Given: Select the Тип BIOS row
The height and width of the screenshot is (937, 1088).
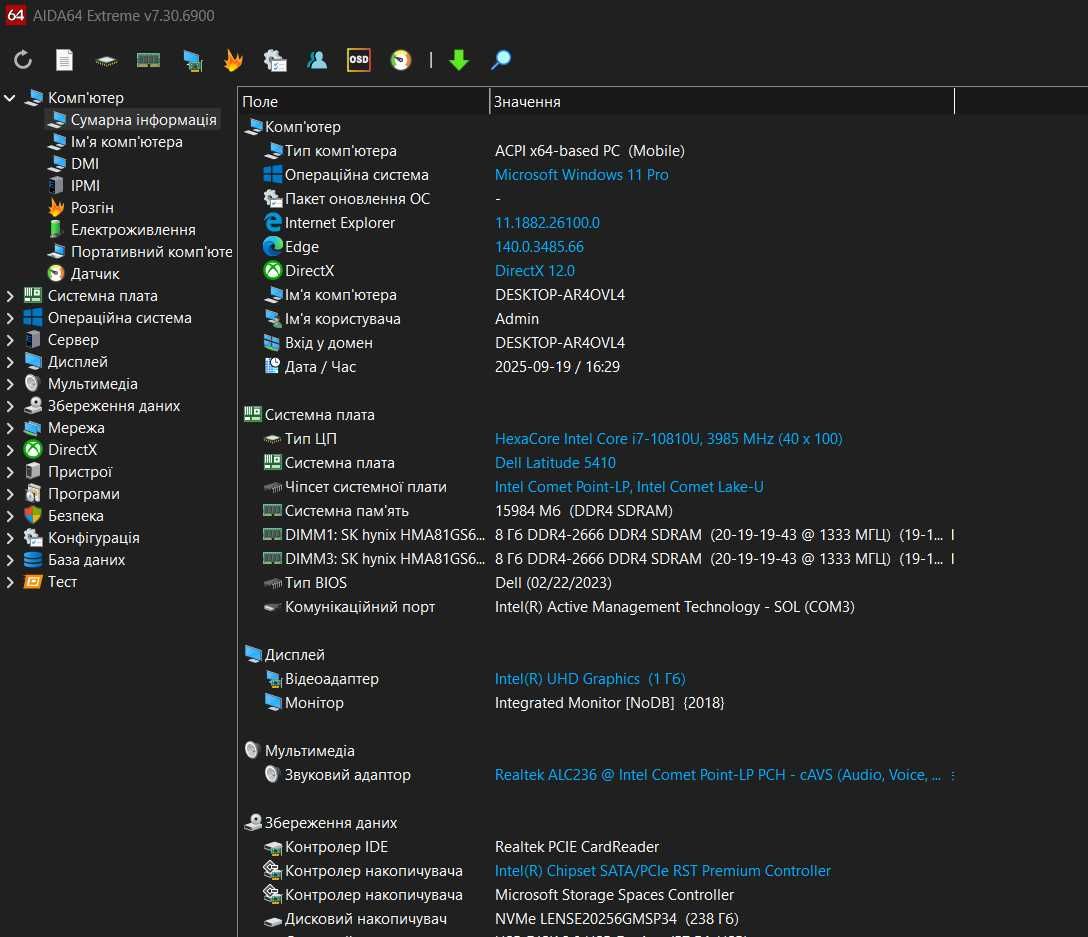Looking at the screenshot, I should pos(597,583).
